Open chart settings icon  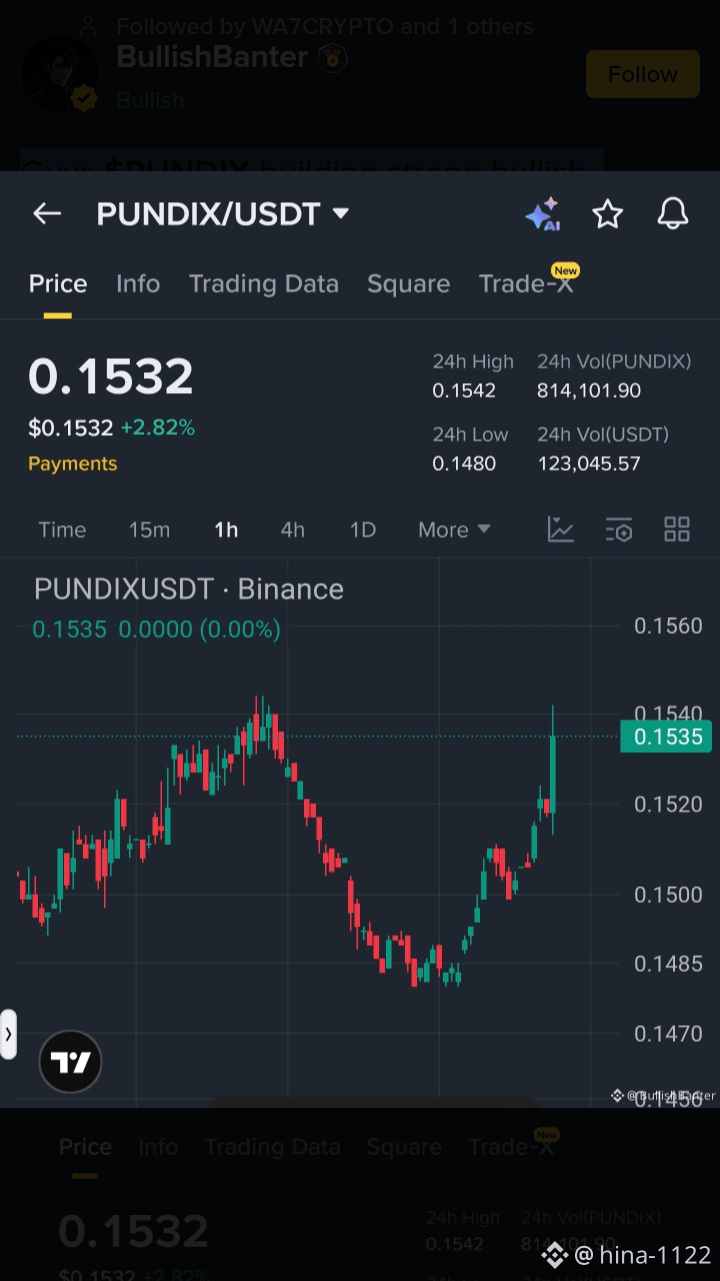(619, 530)
